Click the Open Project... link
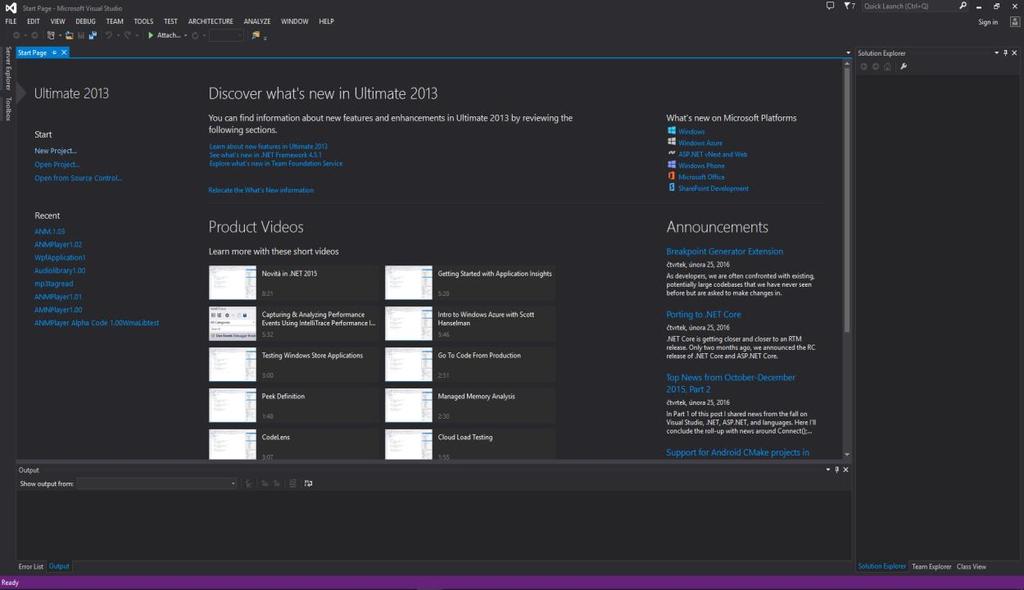This screenshot has height=590, width=1024. coord(57,164)
